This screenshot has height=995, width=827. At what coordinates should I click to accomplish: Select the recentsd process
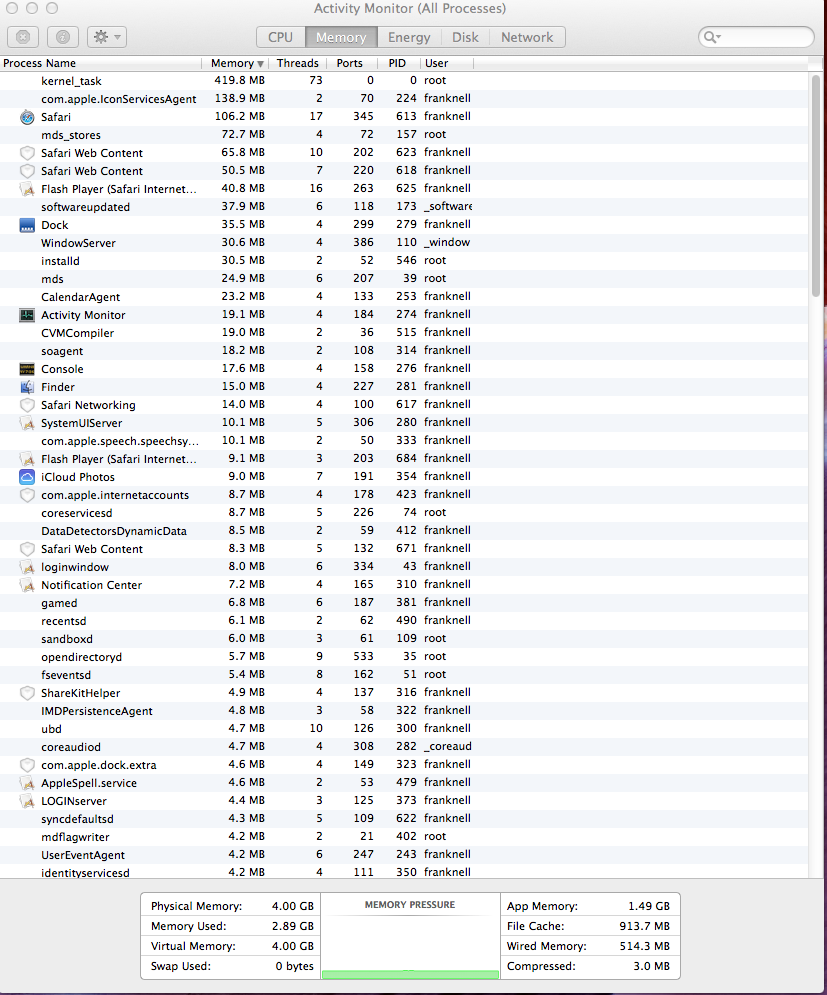coord(404,621)
